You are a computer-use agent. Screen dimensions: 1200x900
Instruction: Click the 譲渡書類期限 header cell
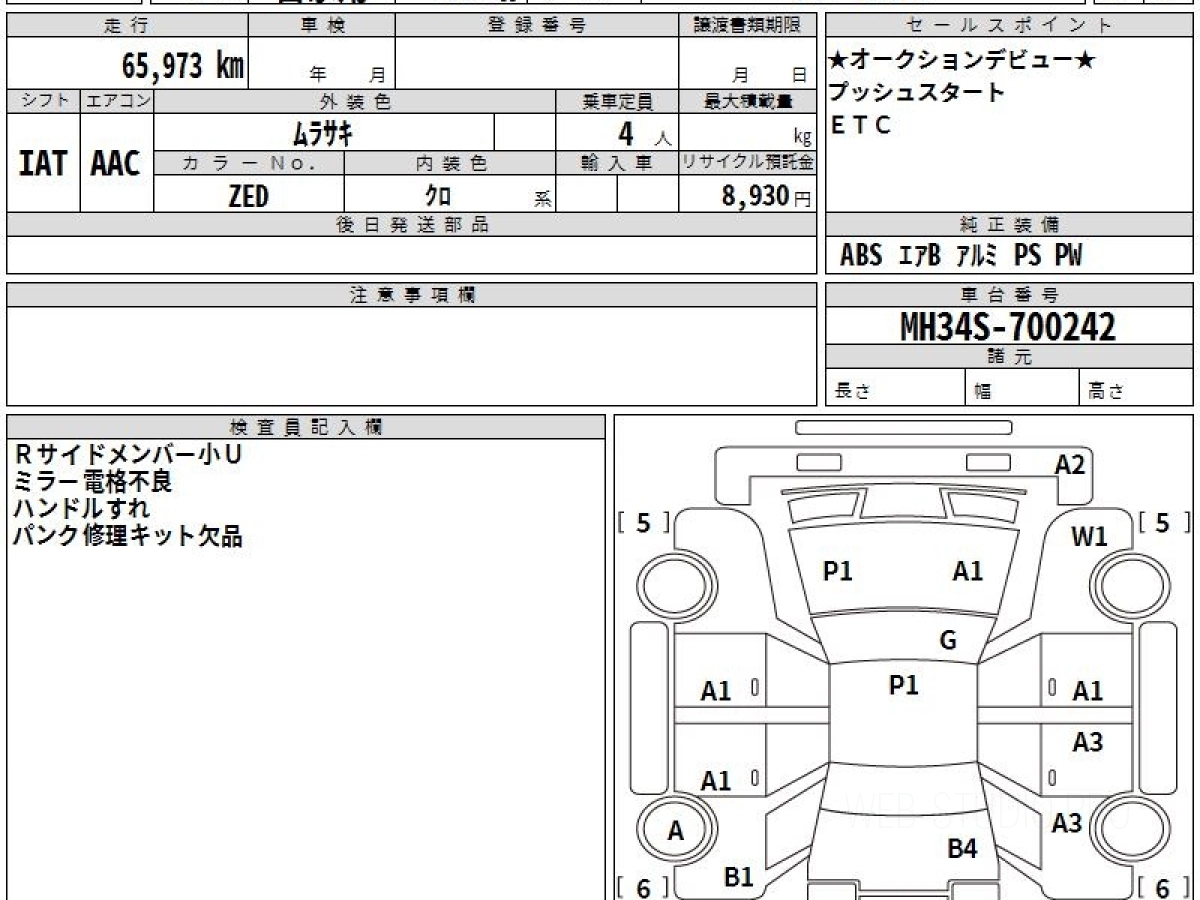(747, 26)
